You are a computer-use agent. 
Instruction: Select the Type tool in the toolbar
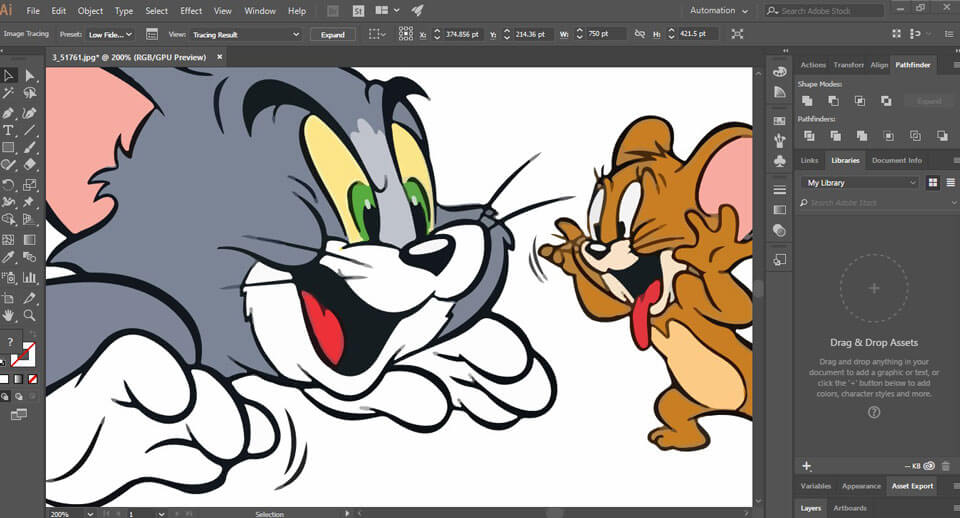pos(8,130)
